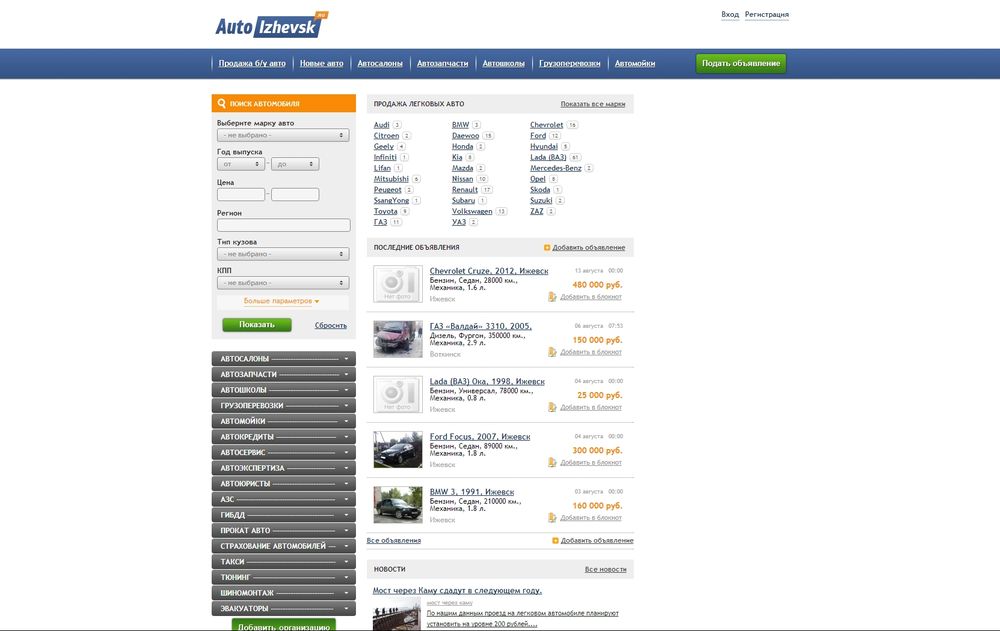Open the Toyota brand link

(x=385, y=211)
